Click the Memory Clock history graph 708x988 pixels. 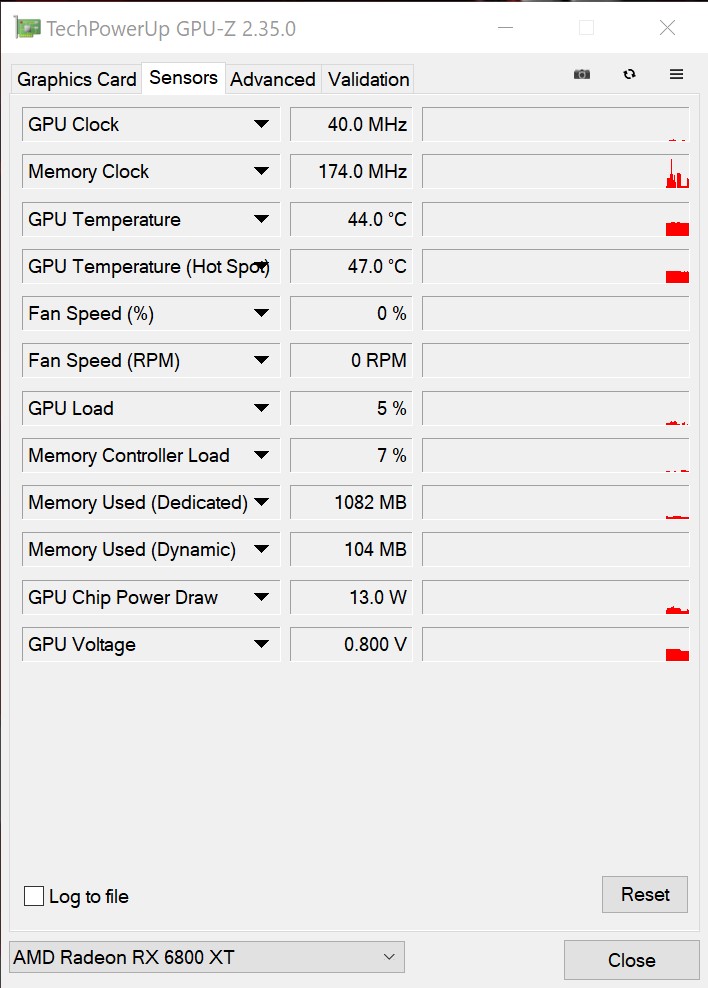tap(555, 172)
